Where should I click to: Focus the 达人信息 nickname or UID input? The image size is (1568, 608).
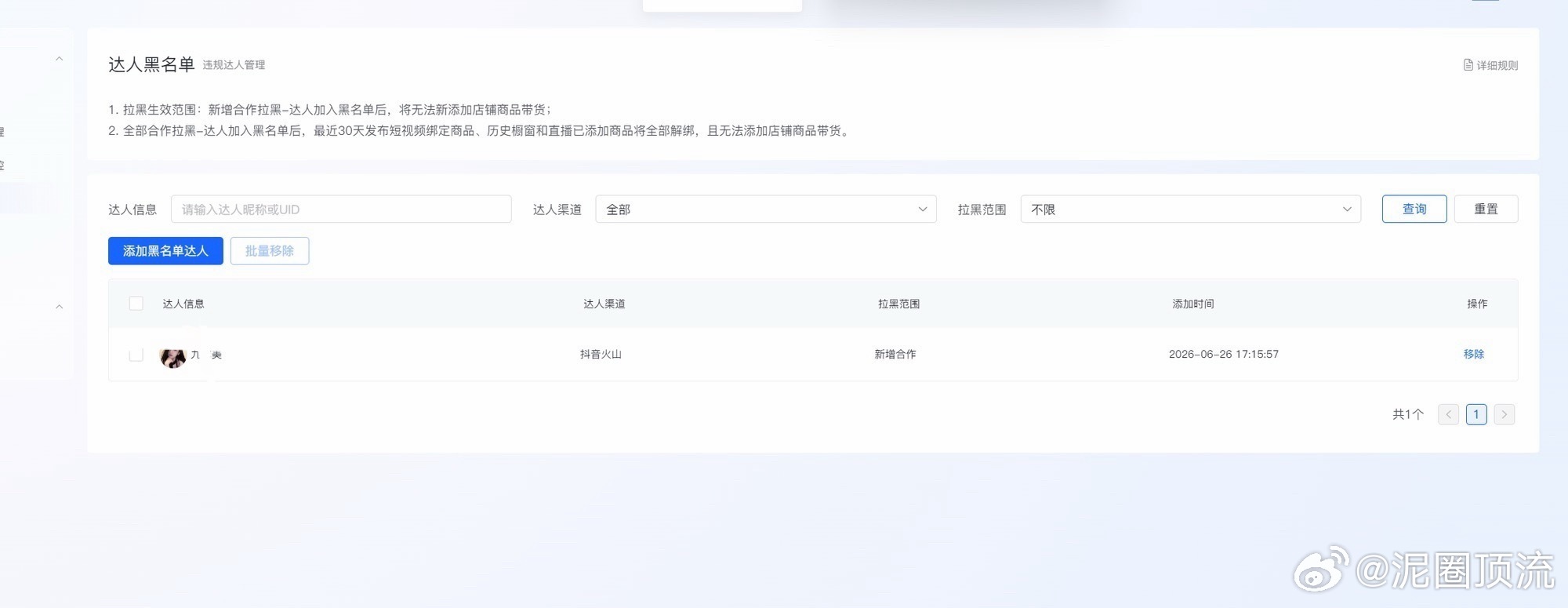point(341,209)
